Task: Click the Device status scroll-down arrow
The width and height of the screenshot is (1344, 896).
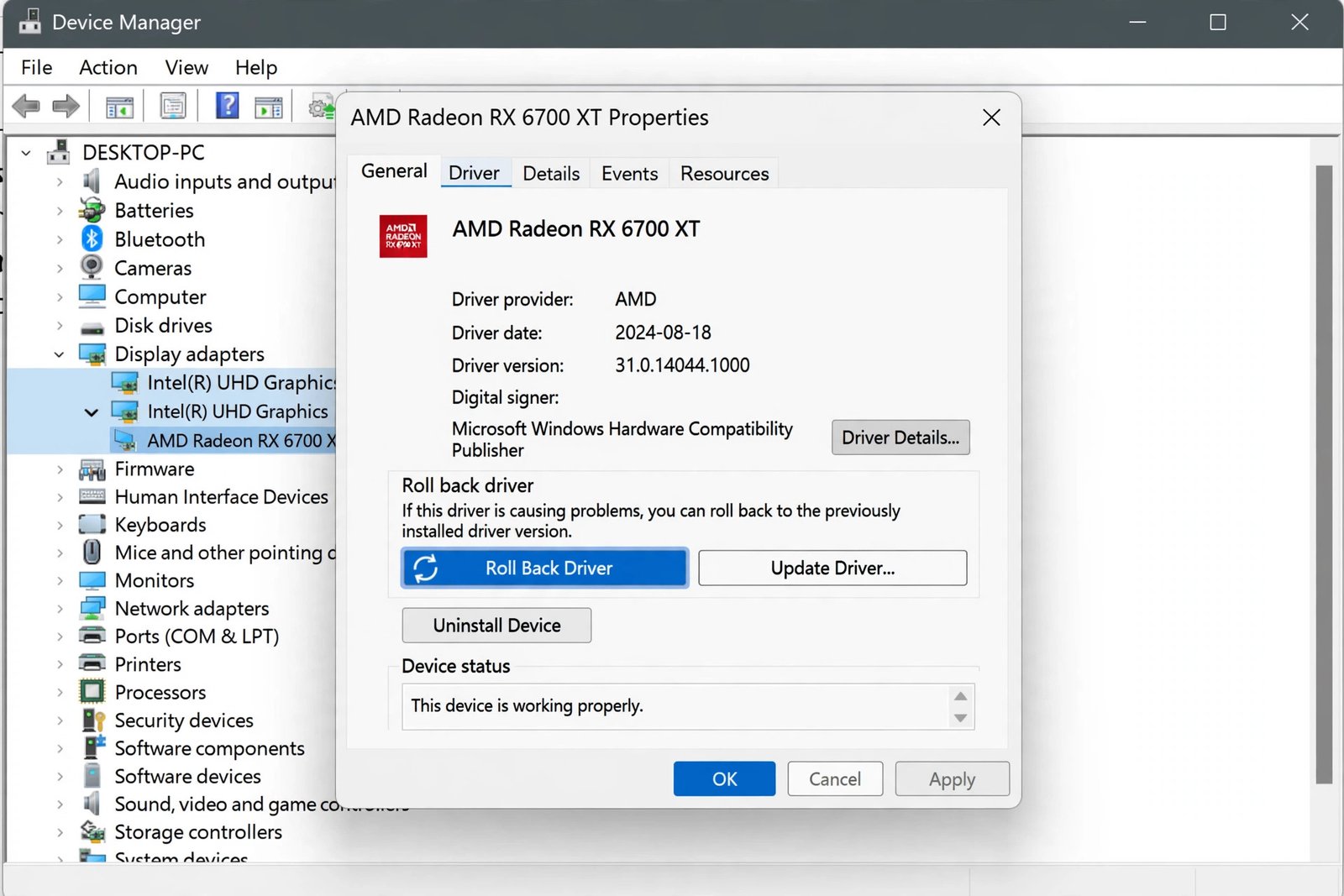Action: 961,718
